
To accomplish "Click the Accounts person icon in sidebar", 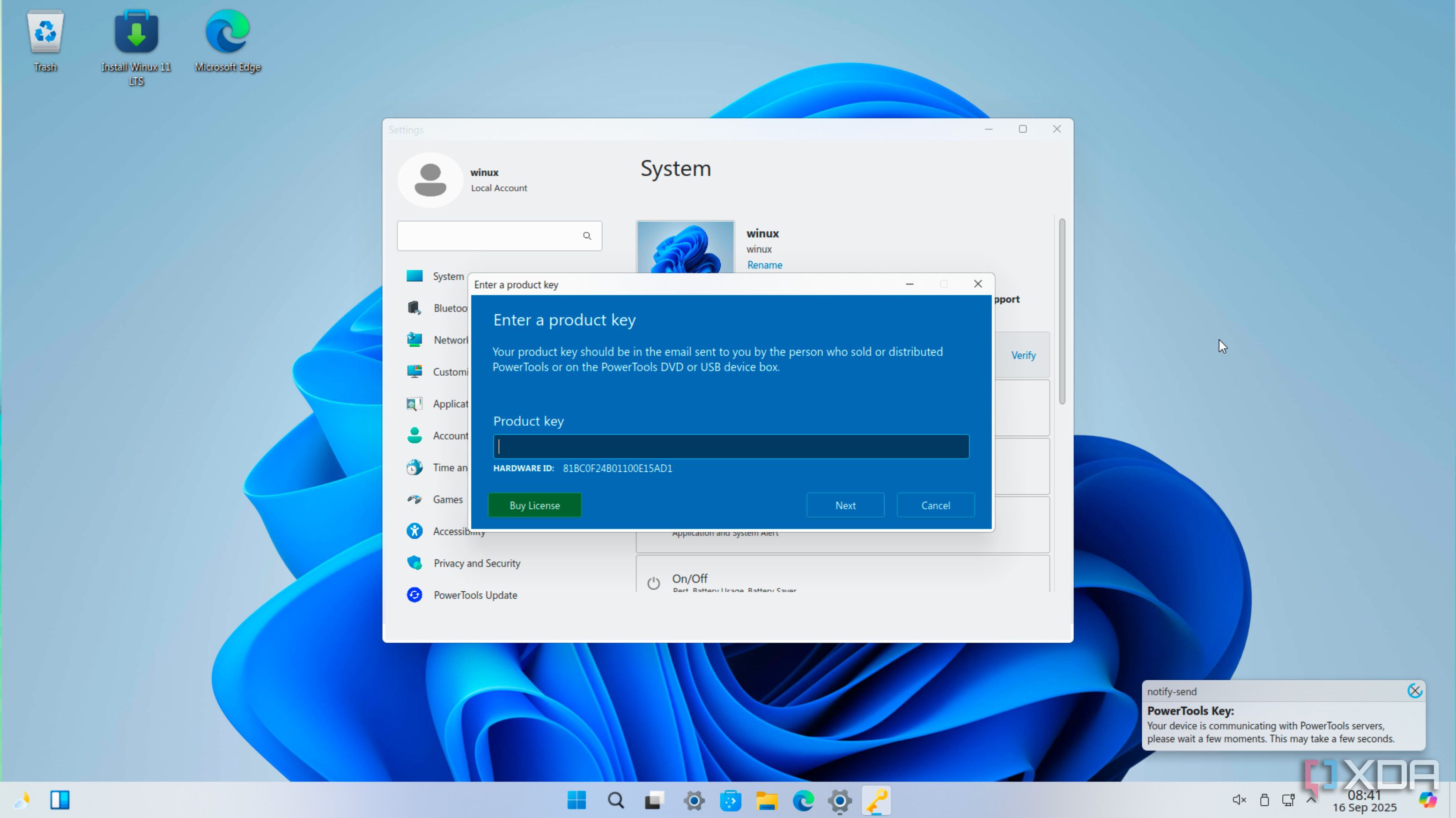I will tap(414, 435).
